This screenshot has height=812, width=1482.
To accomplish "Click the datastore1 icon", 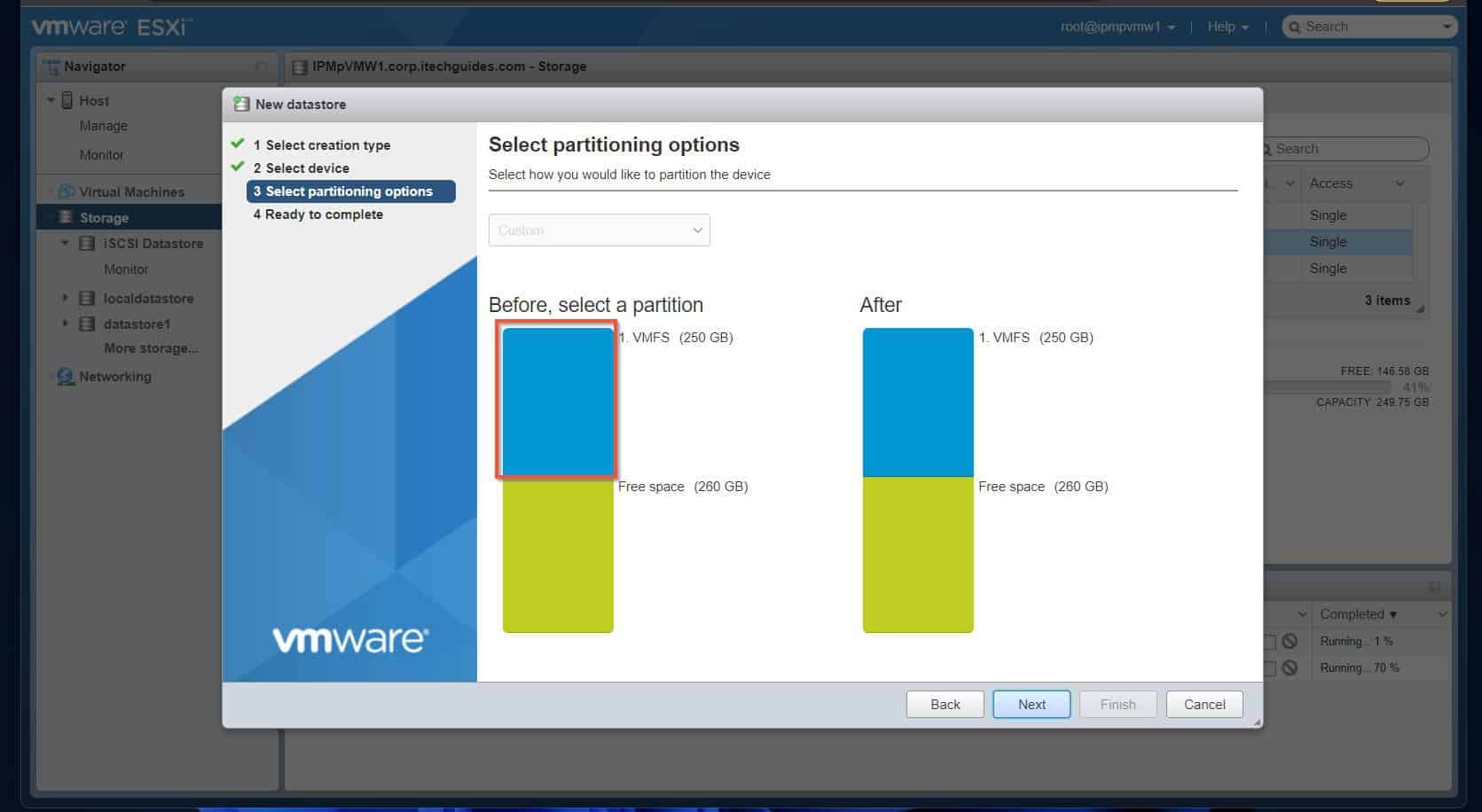I will 86,324.
